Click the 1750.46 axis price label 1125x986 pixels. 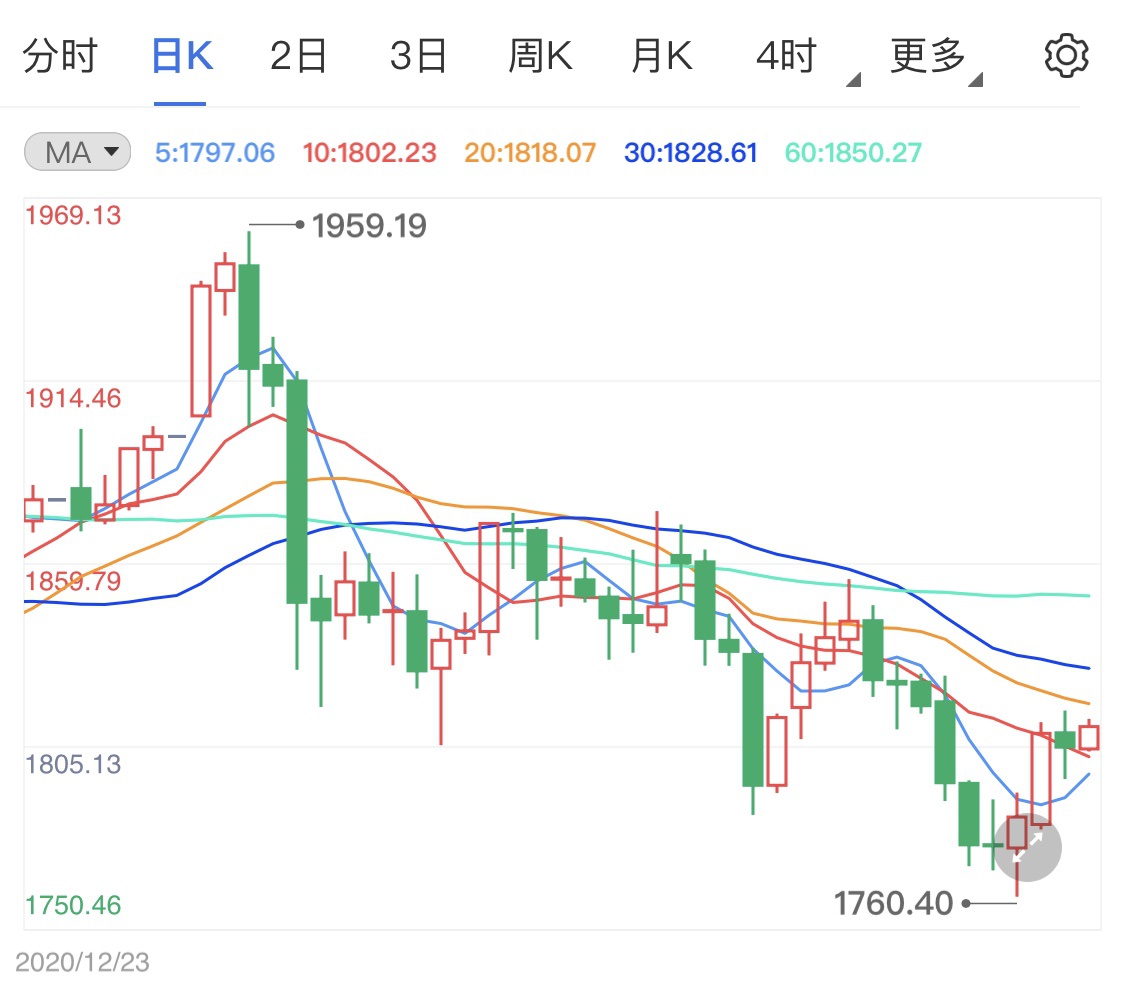click(x=73, y=905)
